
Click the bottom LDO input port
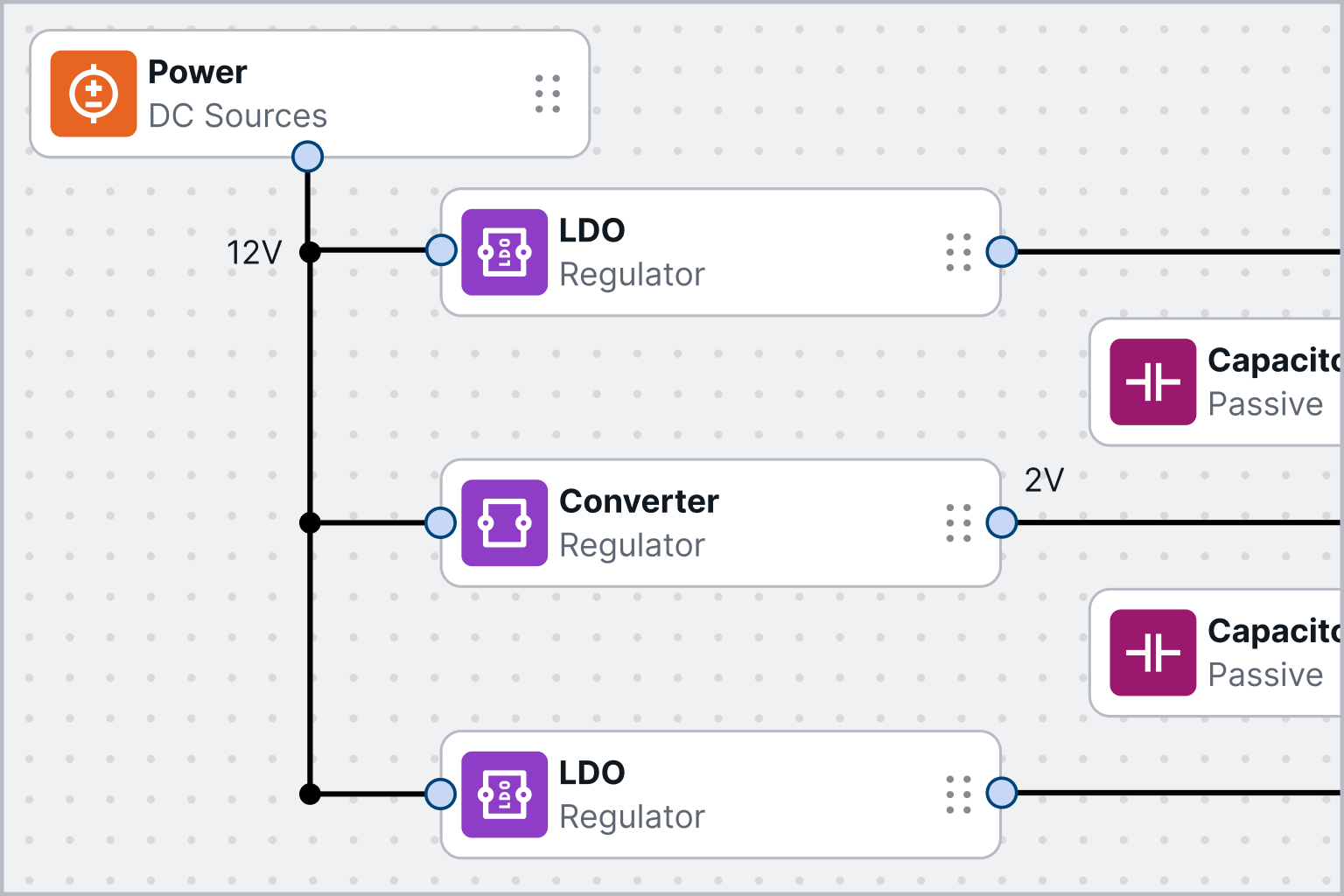(441, 794)
